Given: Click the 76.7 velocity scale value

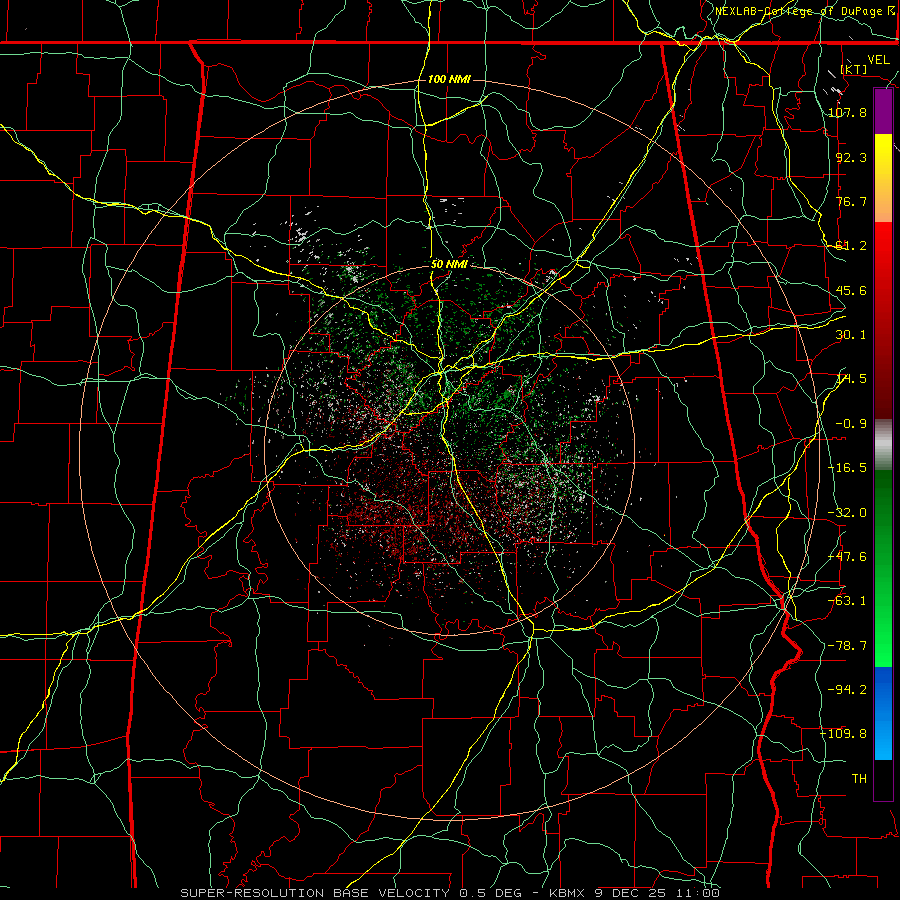Looking at the screenshot, I should [851, 201].
